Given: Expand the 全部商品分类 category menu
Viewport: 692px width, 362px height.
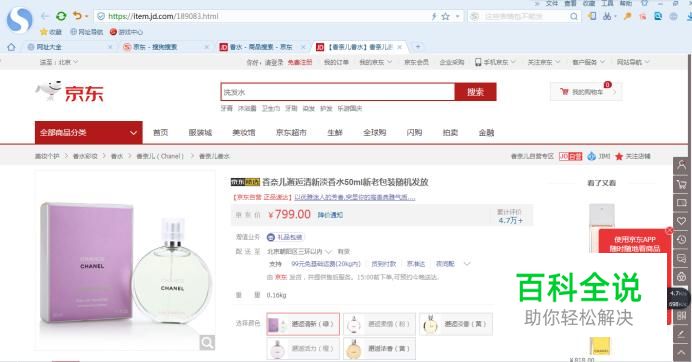Looking at the screenshot, I should tap(89, 132).
